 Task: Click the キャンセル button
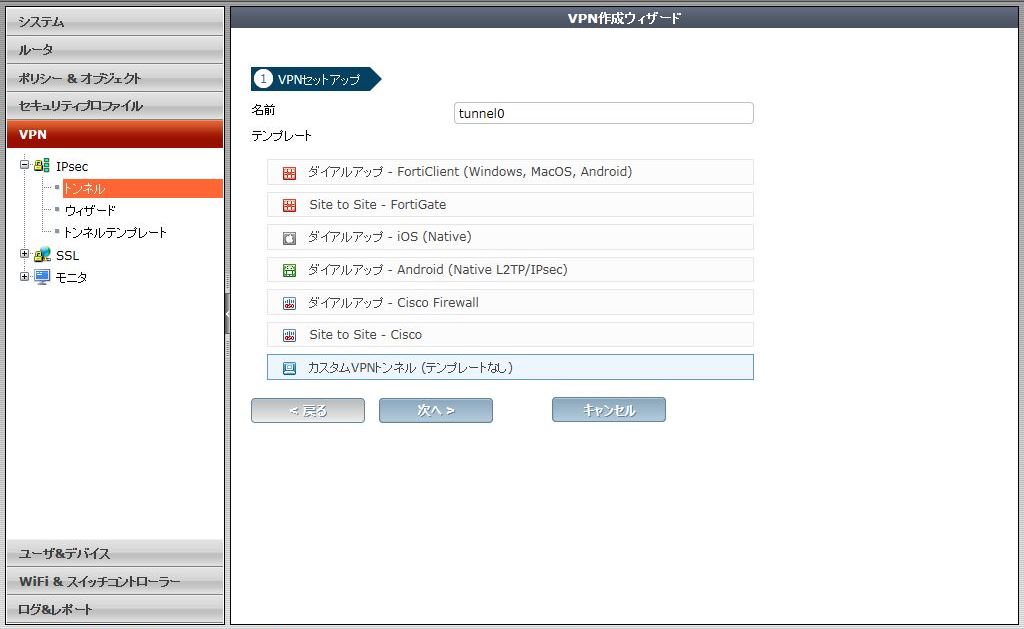pos(609,410)
